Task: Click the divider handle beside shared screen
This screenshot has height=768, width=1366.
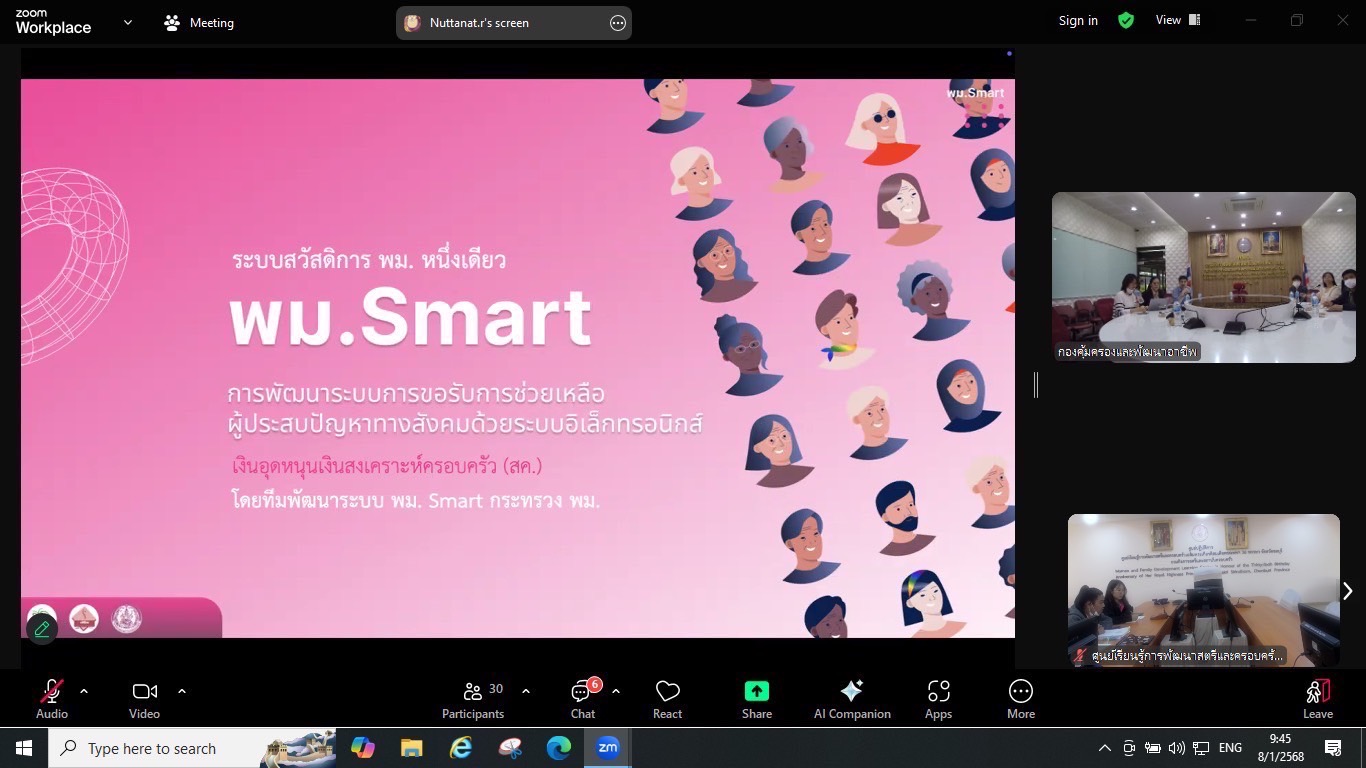Action: (x=1036, y=384)
